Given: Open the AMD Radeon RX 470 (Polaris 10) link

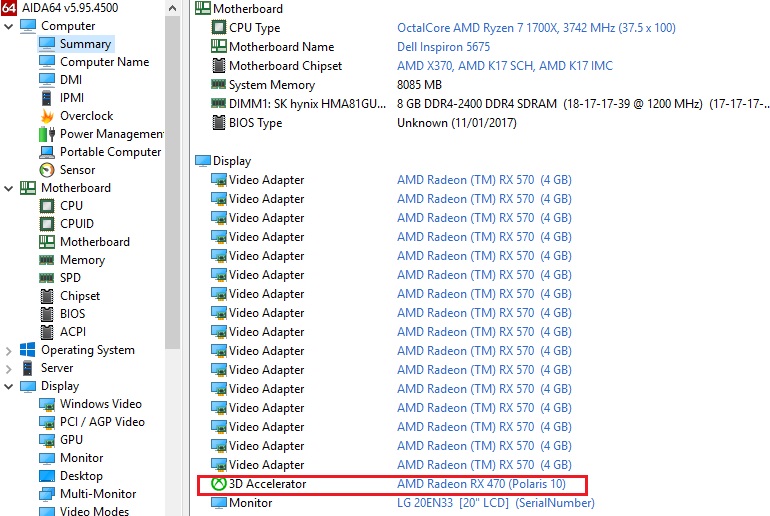Looking at the screenshot, I should pyautogui.click(x=481, y=484).
